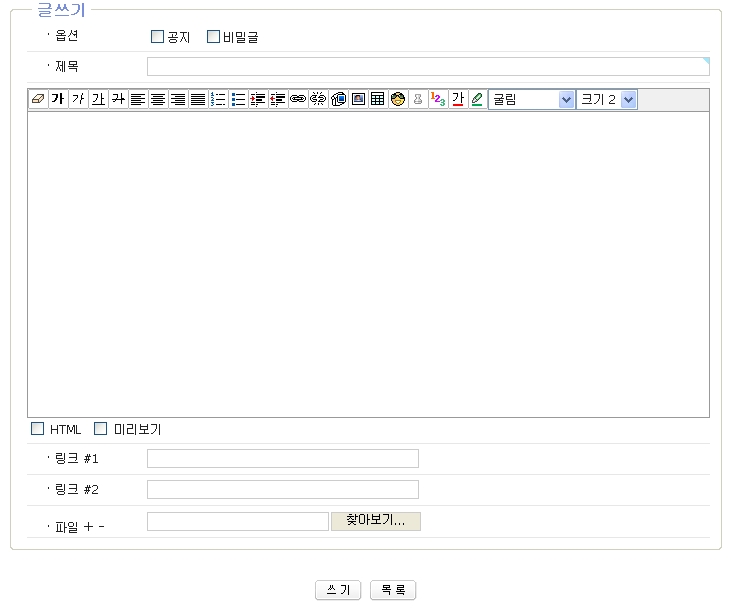Image resolution: width=731 pixels, height=612 pixels.
Task: Enable the HTML checkbox
Action: pos(37,428)
